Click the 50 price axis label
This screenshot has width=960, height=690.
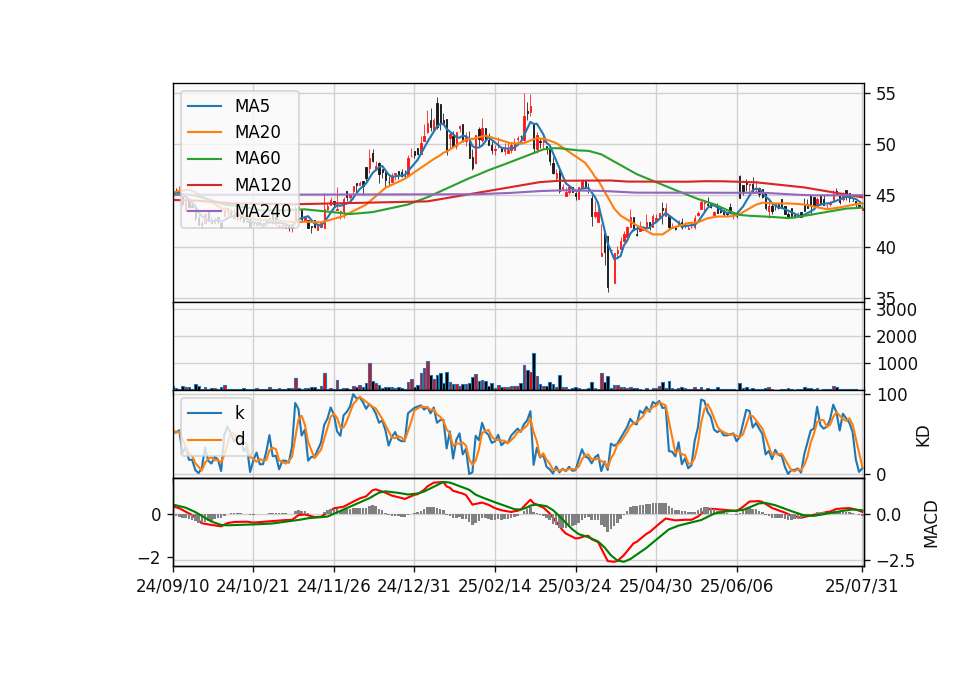885,145
